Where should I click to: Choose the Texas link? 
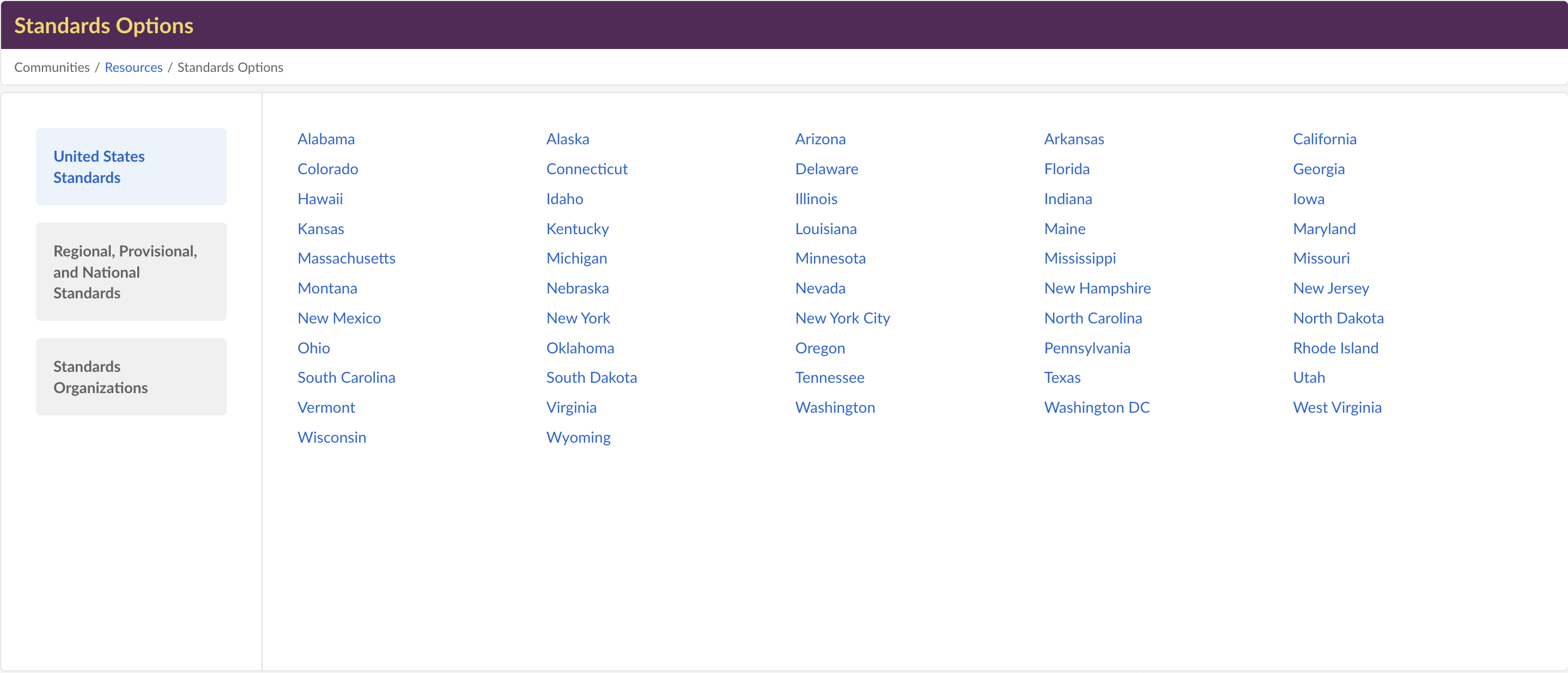pyautogui.click(x=1061, y=377)
